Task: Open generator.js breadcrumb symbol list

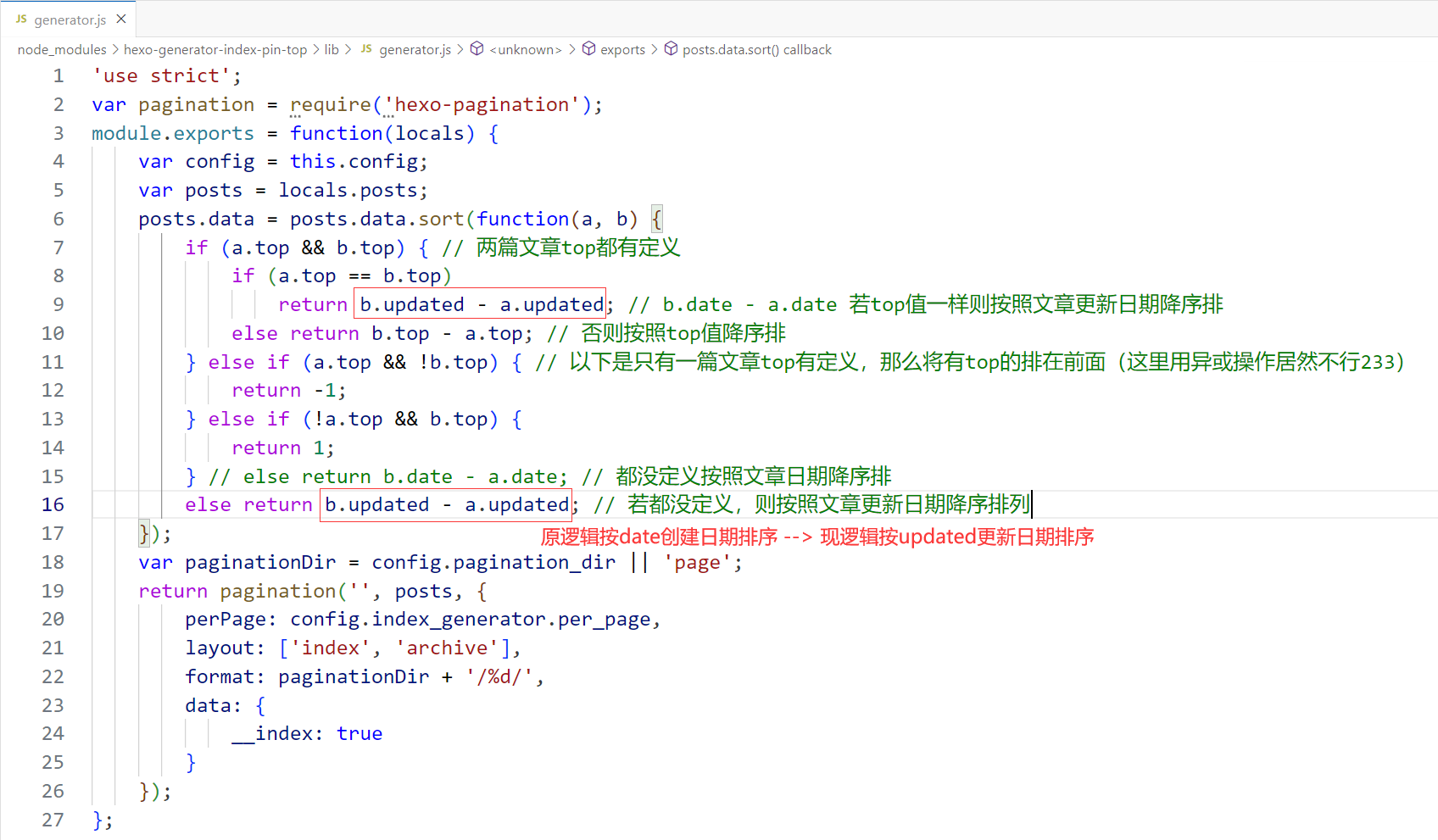Action: (x=415, y=50)
